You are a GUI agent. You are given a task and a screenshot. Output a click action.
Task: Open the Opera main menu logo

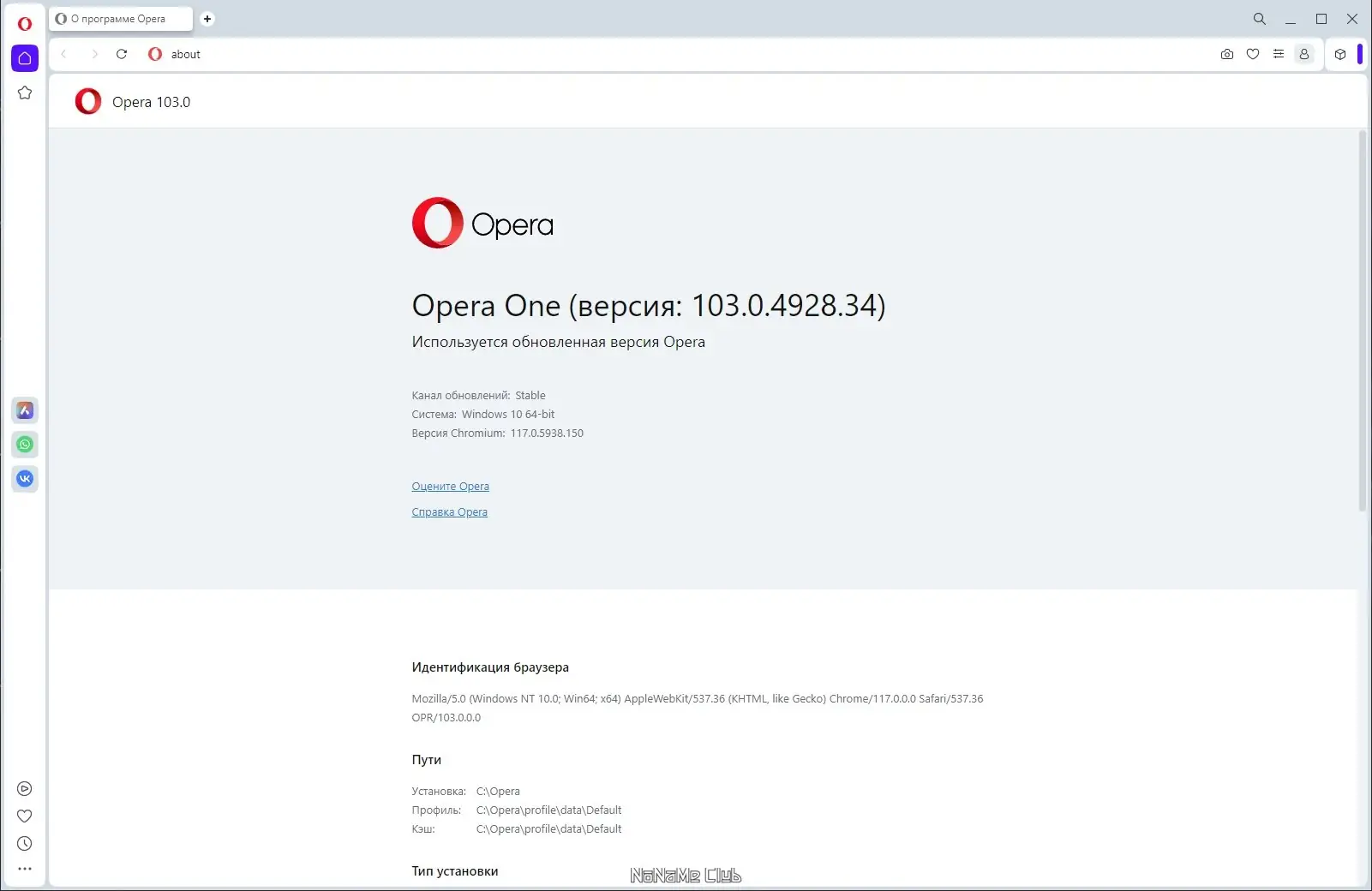click(25, 23)
